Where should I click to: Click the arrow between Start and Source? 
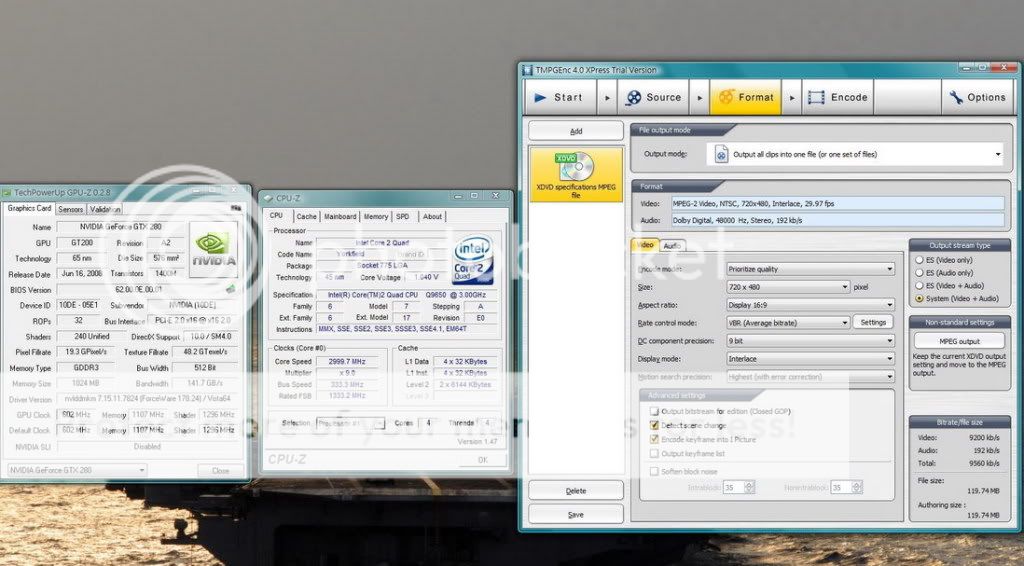pos(607,98)
